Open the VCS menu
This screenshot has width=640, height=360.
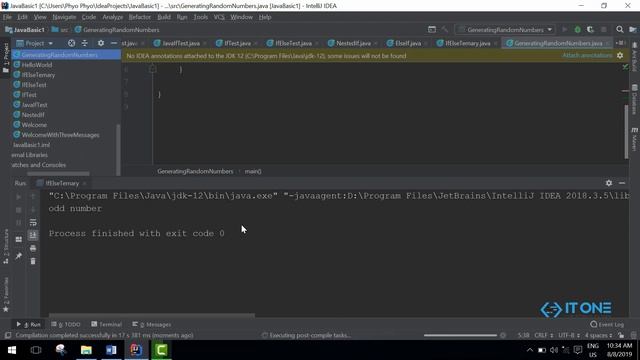(219, 17)
